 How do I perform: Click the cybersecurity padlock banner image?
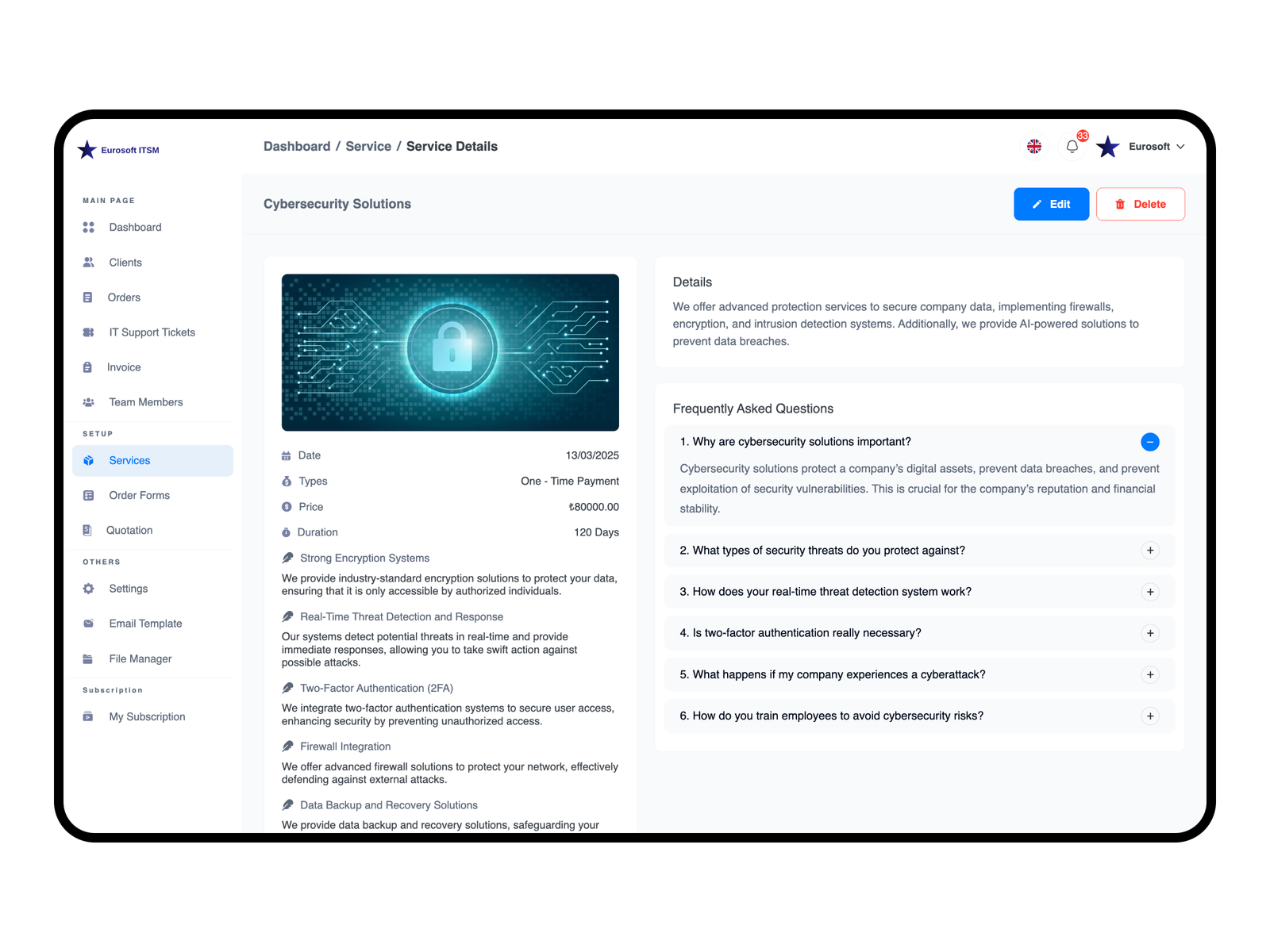click(450, 353)
